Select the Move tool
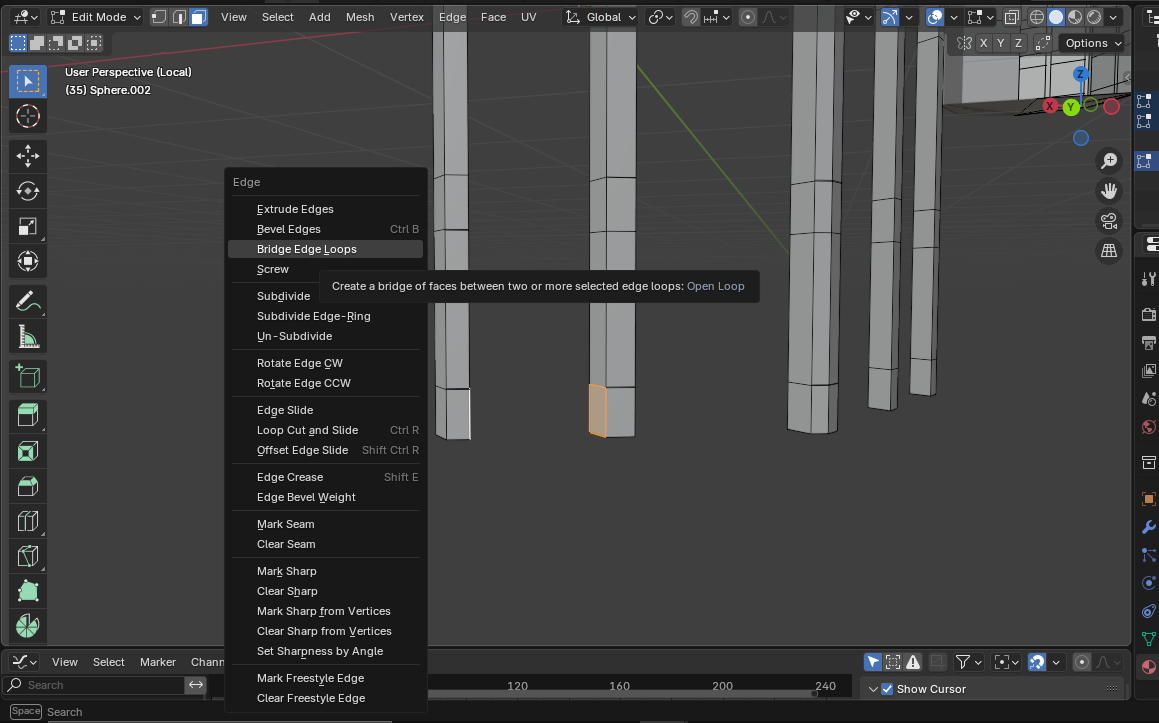The height and width of the screenshot is (723, 1159). coord(27,156)
